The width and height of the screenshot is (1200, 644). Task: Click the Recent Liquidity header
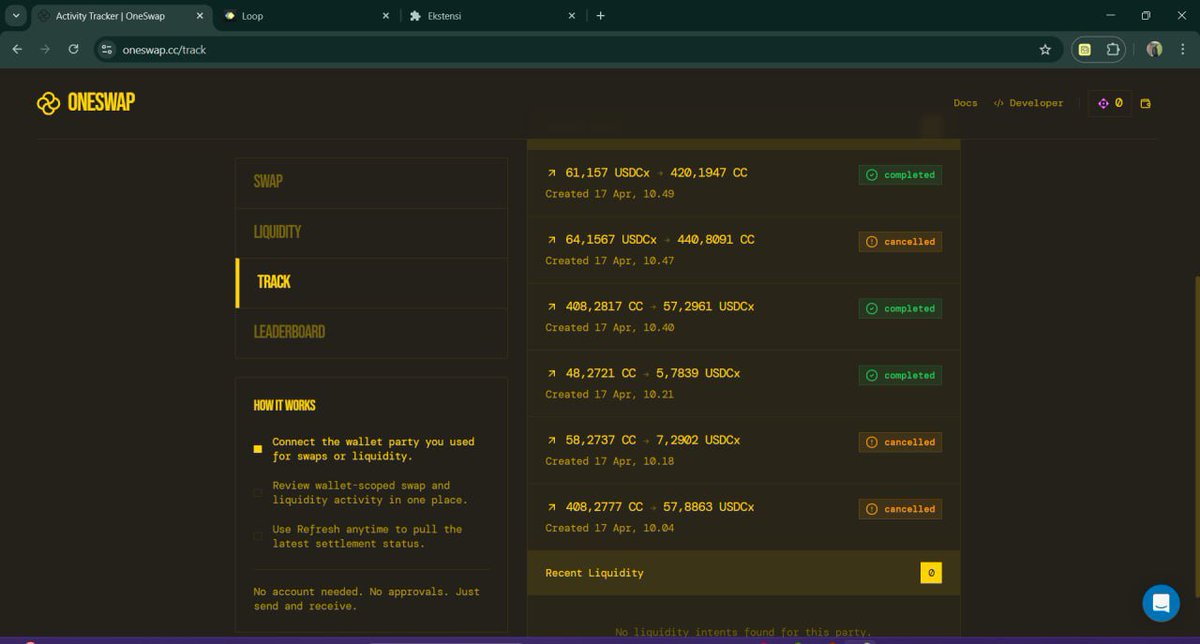click(x=743, y=573)
